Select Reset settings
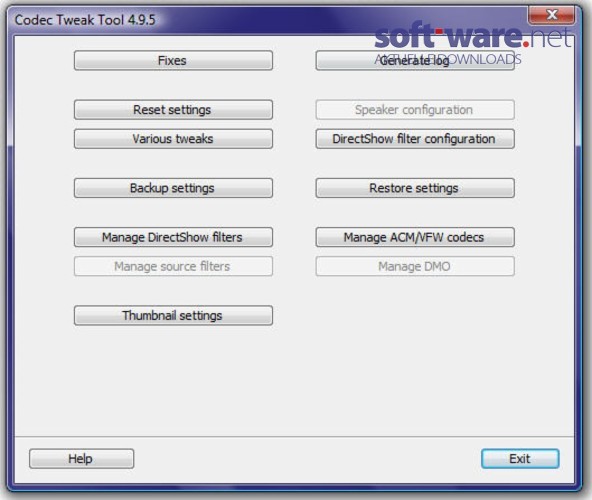The width and height of the screenshot is (592, 500). coord(173,110)
